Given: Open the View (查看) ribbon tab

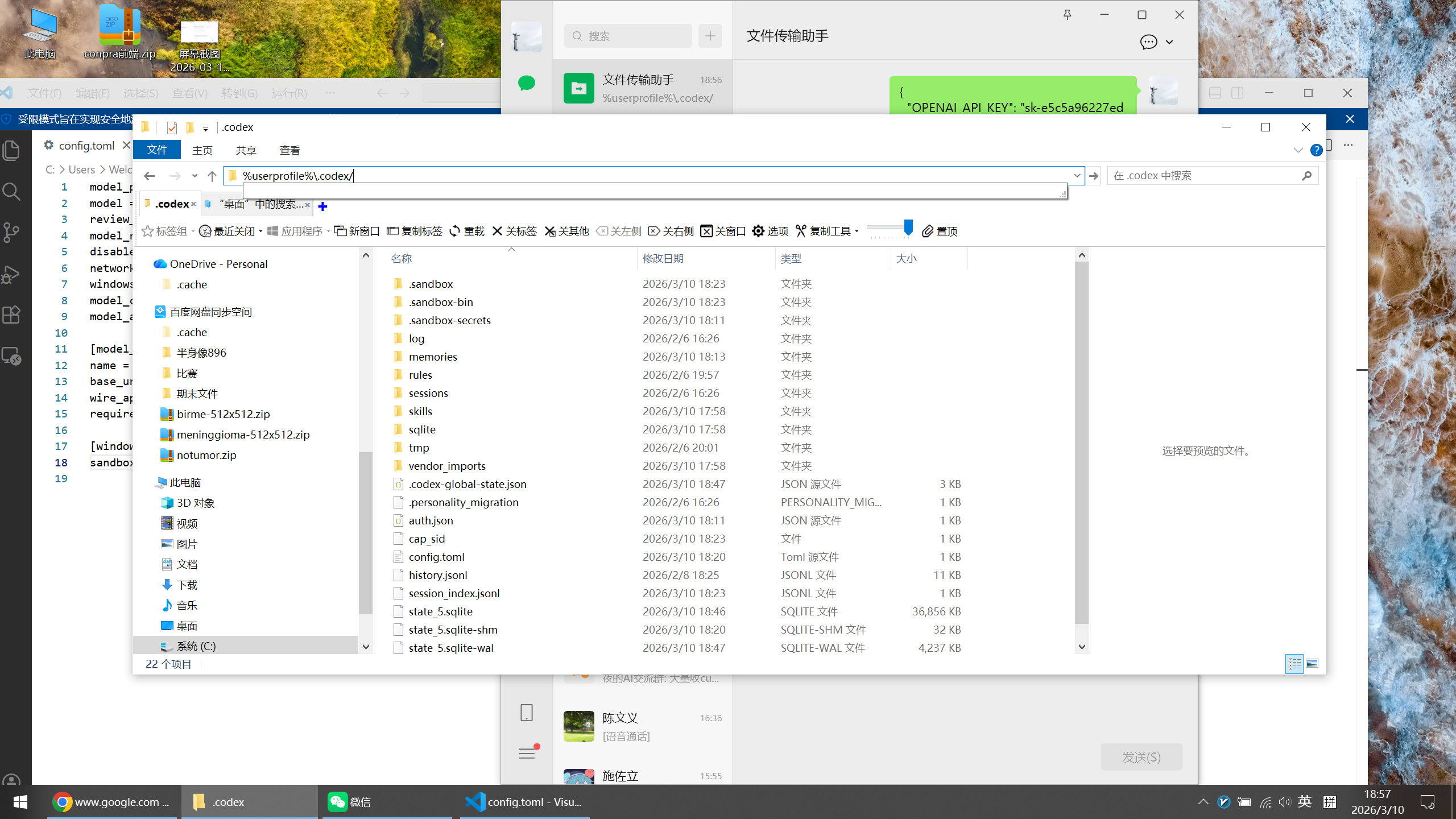Looking at the screenshot, I should coord(289,150).
